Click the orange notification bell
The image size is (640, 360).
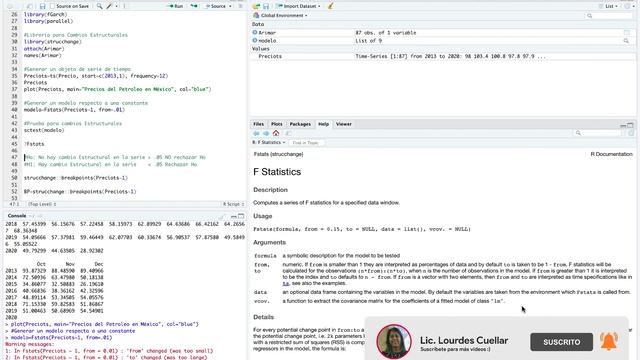[x=609, y=341]
